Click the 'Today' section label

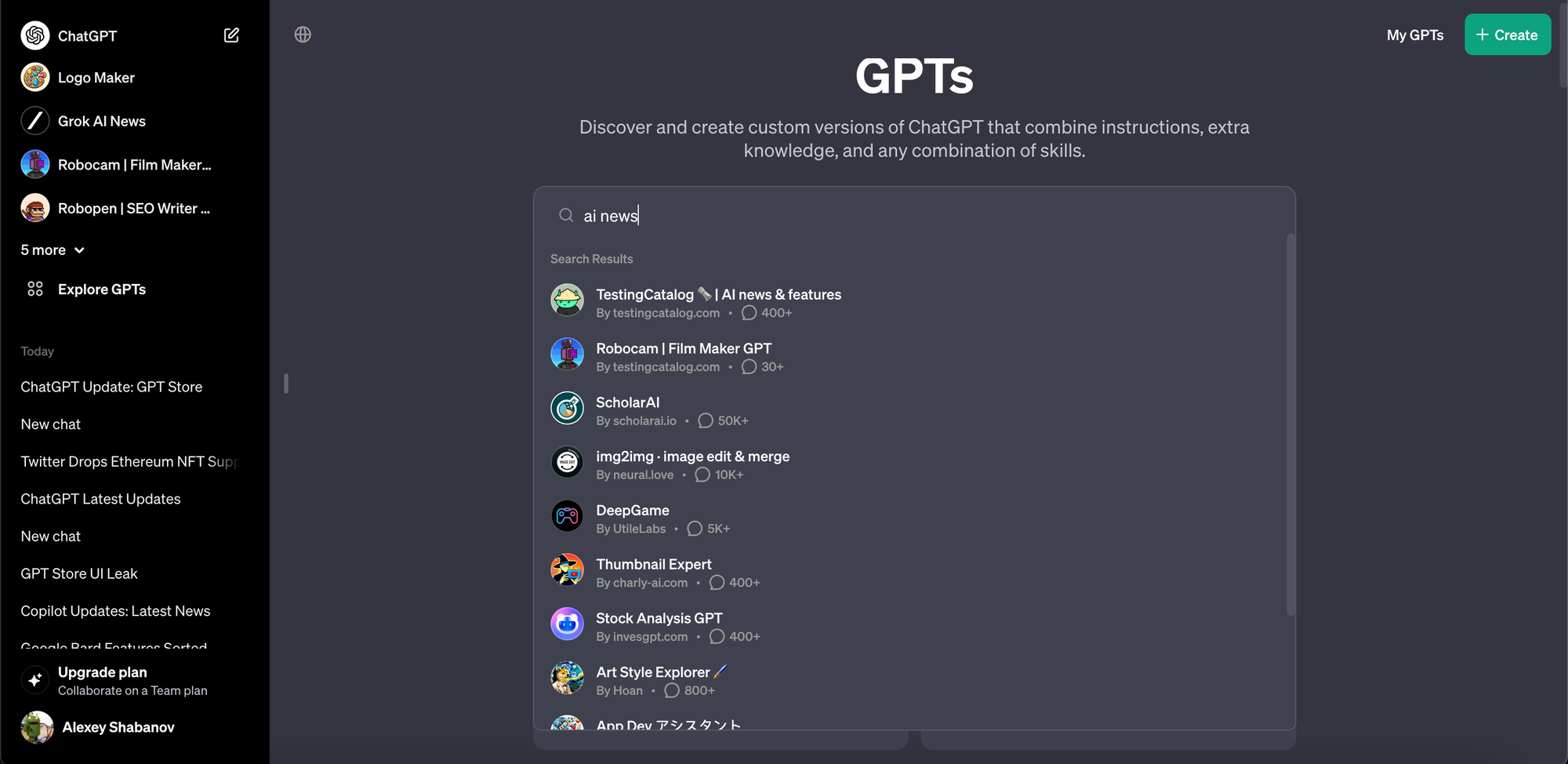[x=37, y=351]
